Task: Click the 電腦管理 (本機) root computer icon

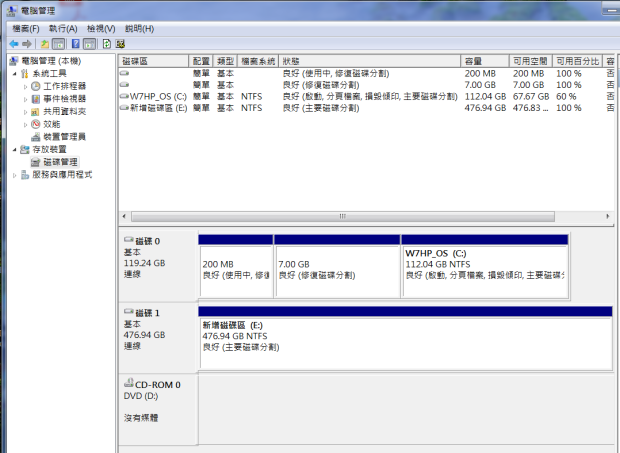Action: (x=14, y=61)
